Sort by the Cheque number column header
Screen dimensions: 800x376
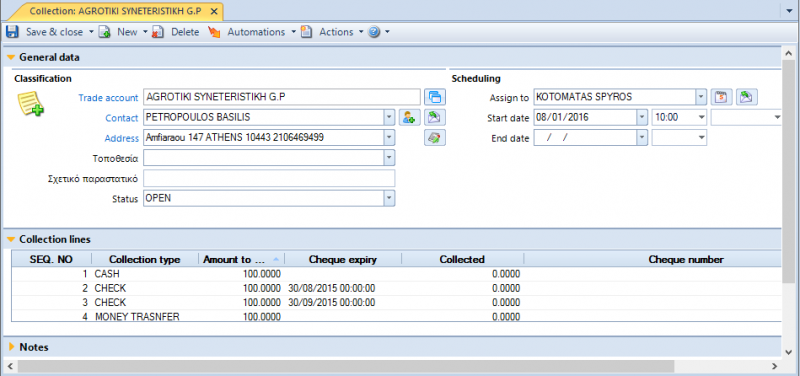tap(652, 259)
